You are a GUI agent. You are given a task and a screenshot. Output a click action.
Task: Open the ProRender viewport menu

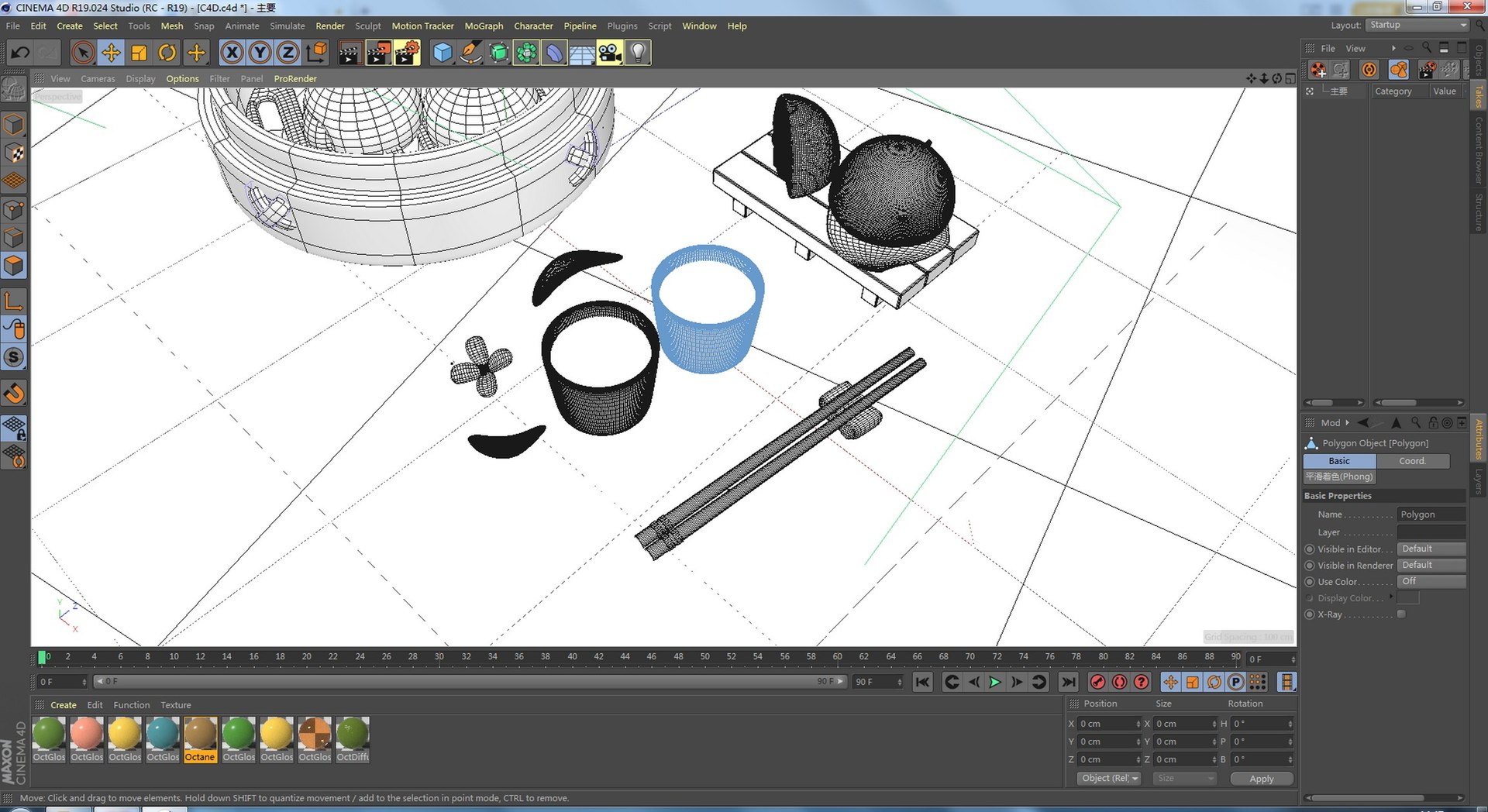[x=295, y=78]
